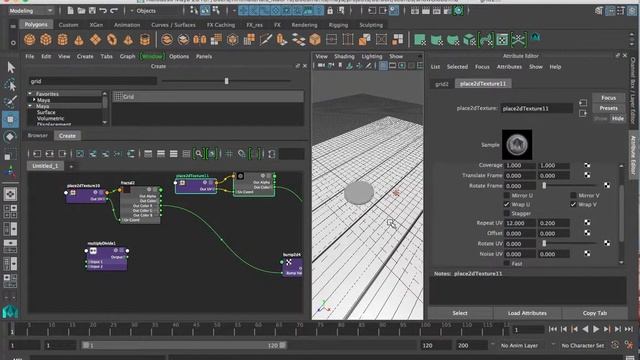Collapse the Maya category in Create list
Viewport: 640px width, 360px height.
click(x=30, y=106)
